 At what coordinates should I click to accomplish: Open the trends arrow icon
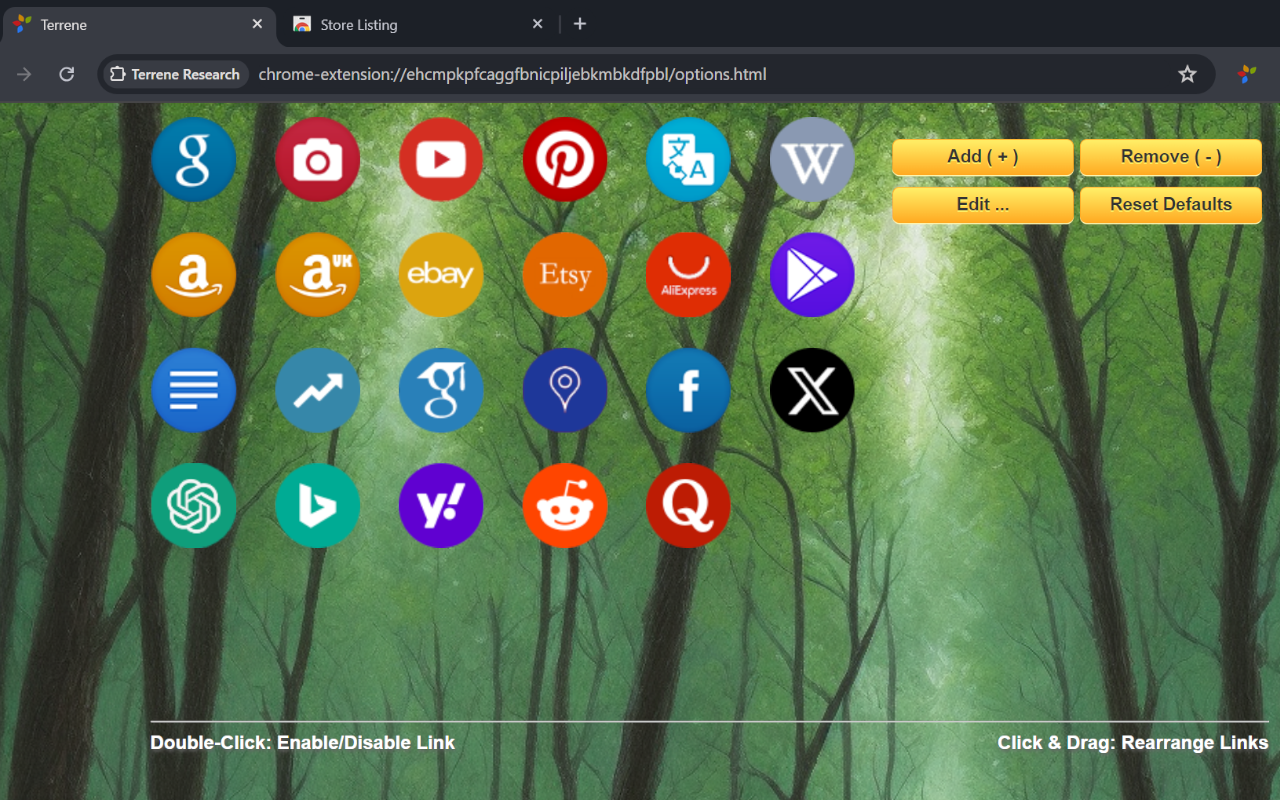pyautogui.click(x=317, y=390)
